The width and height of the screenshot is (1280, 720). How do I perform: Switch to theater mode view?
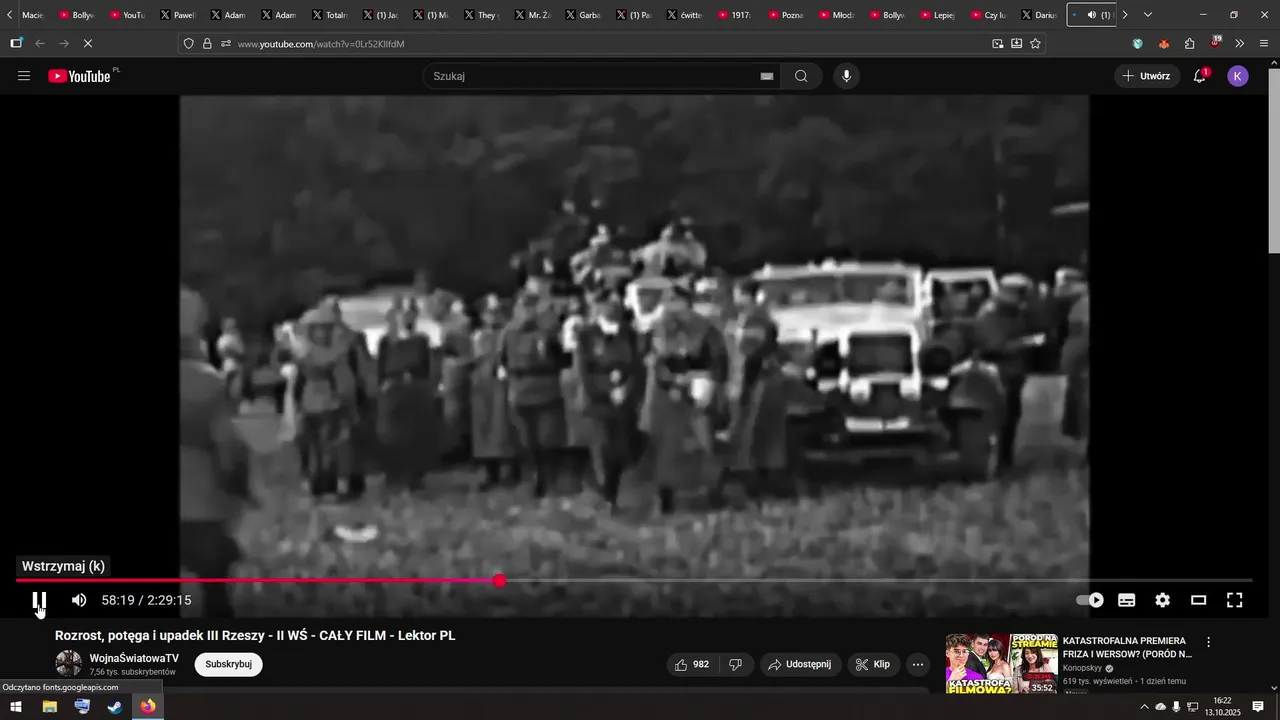point(1198,600)
